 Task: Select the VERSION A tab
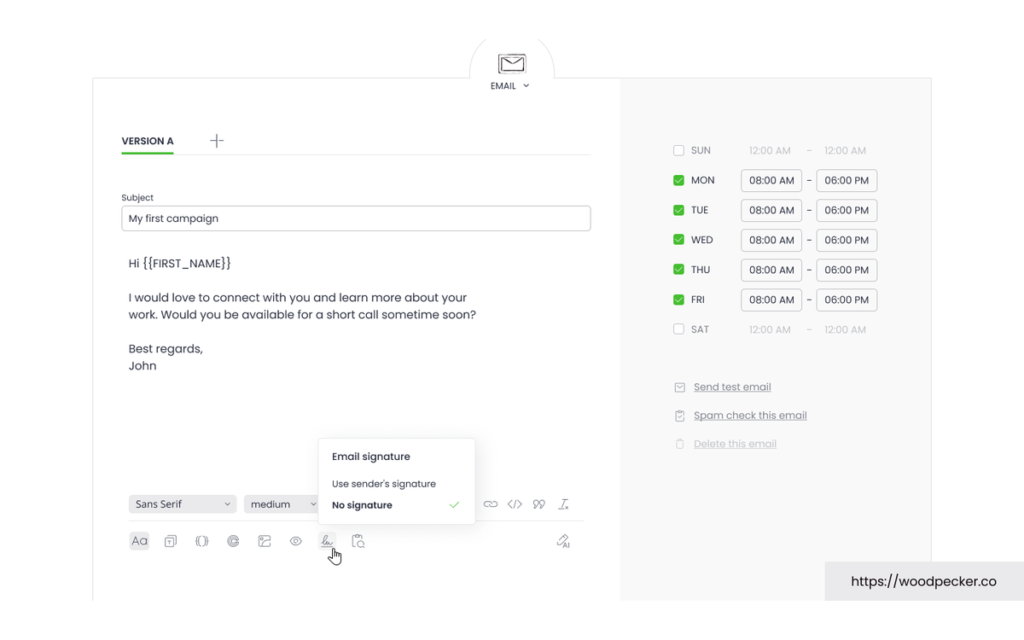click(x=148, y=141)
